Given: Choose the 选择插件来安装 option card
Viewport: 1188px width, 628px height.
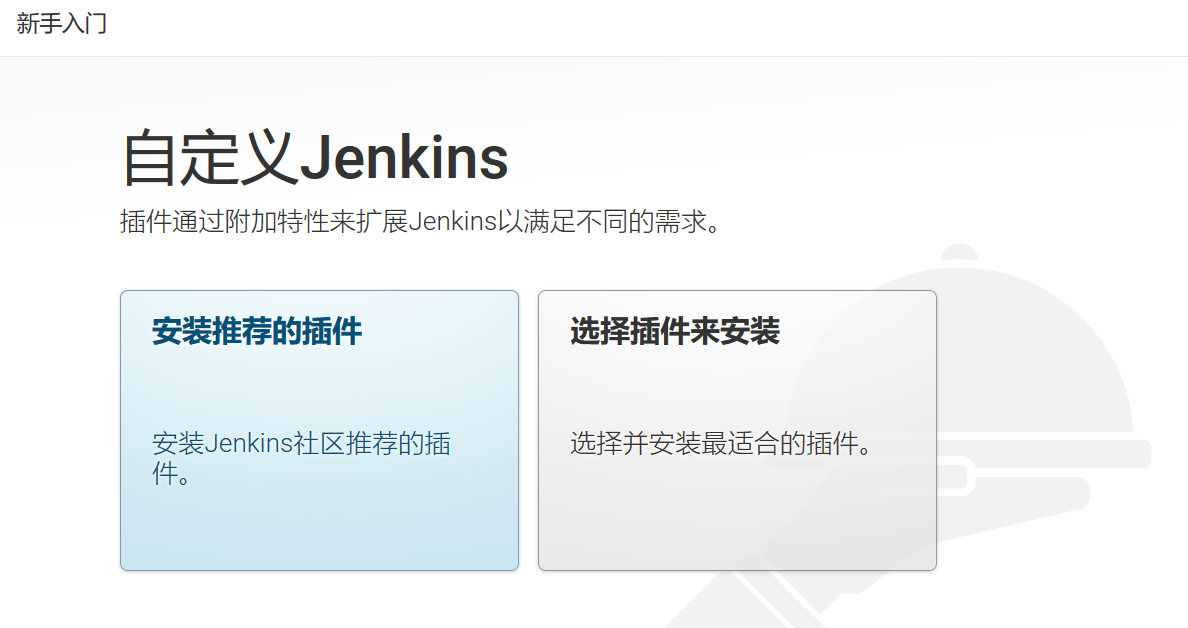Looking at the screenshot, I should 737,430.
